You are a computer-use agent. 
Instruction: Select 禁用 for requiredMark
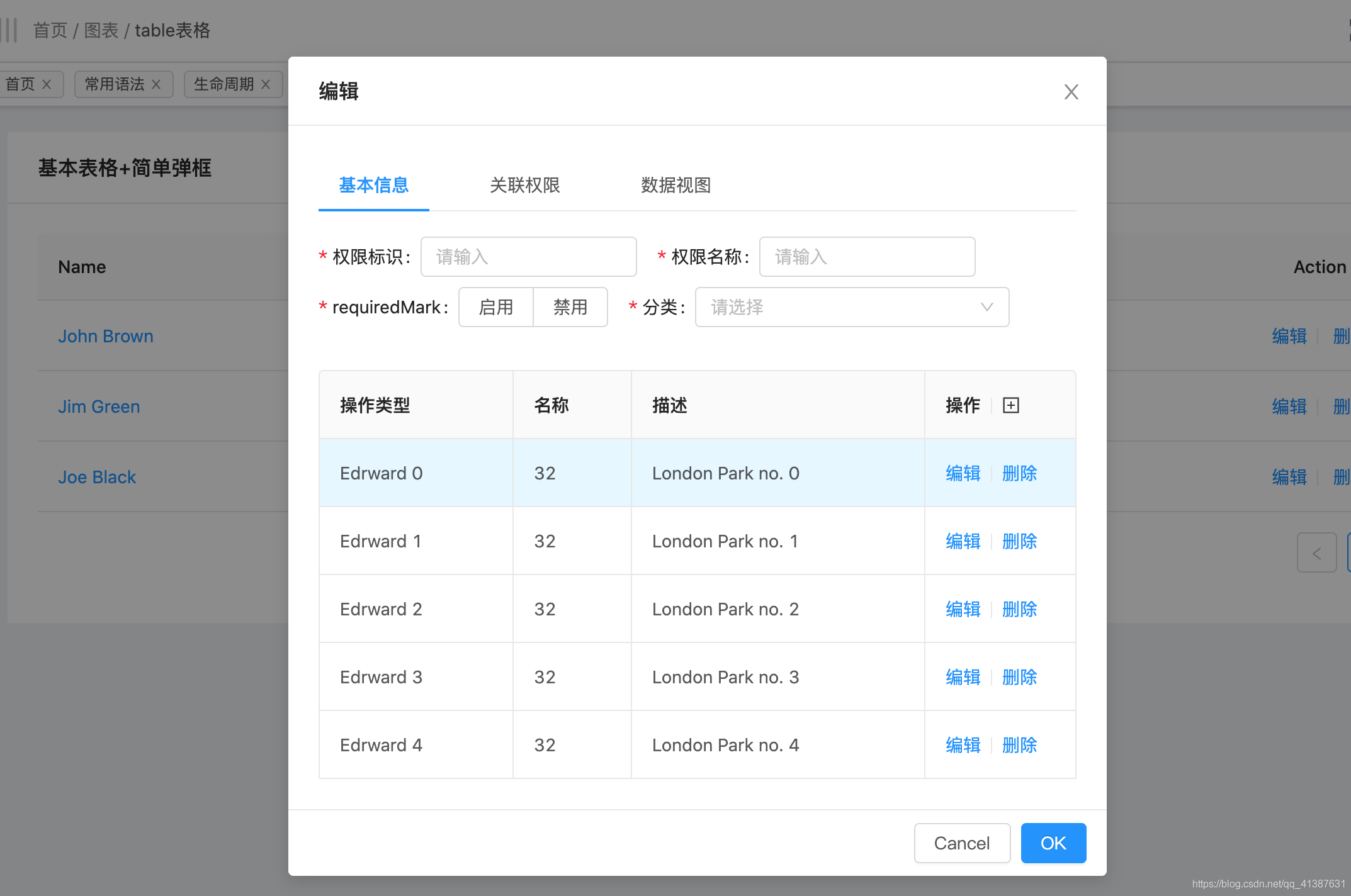(x=570, y=307)
